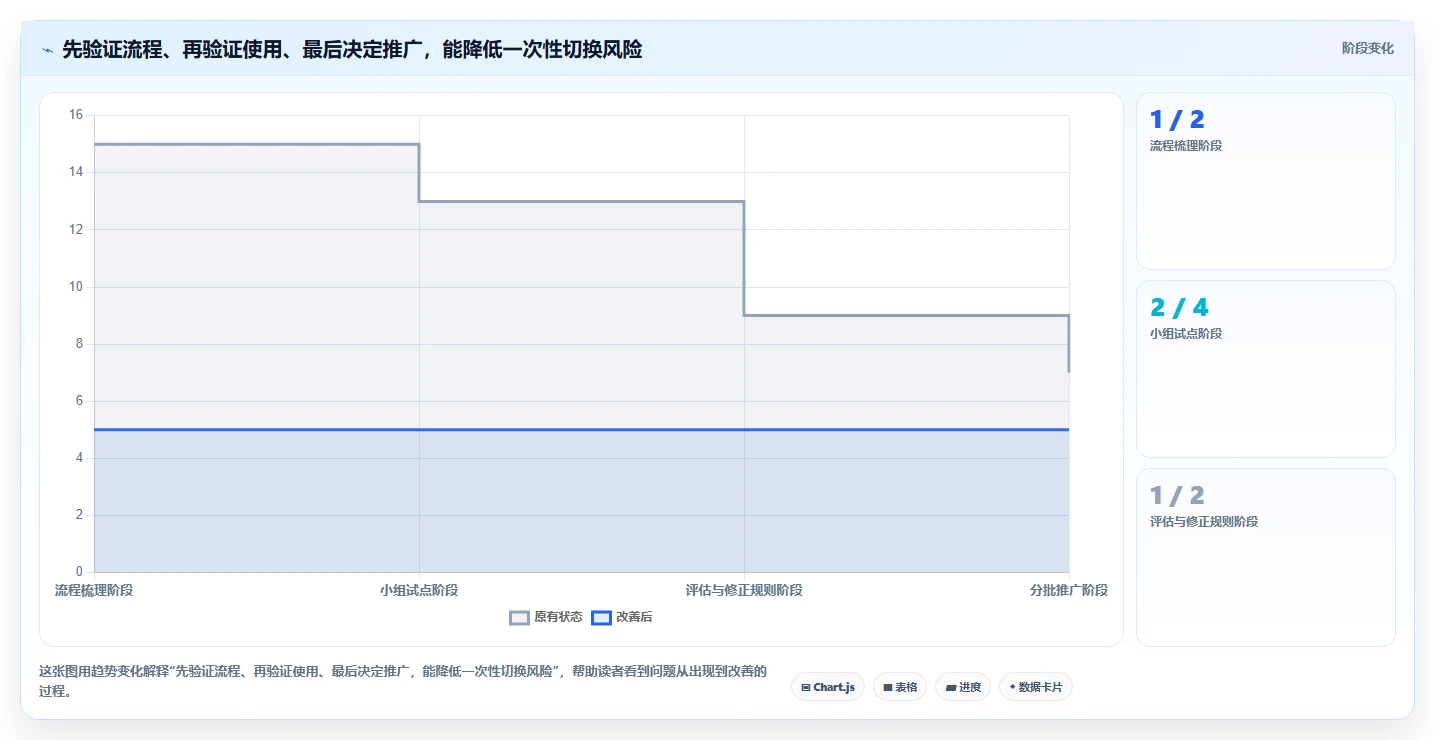Select the 数据卡片 tag chip
1435x740 pixels.
coord(1036,687)
